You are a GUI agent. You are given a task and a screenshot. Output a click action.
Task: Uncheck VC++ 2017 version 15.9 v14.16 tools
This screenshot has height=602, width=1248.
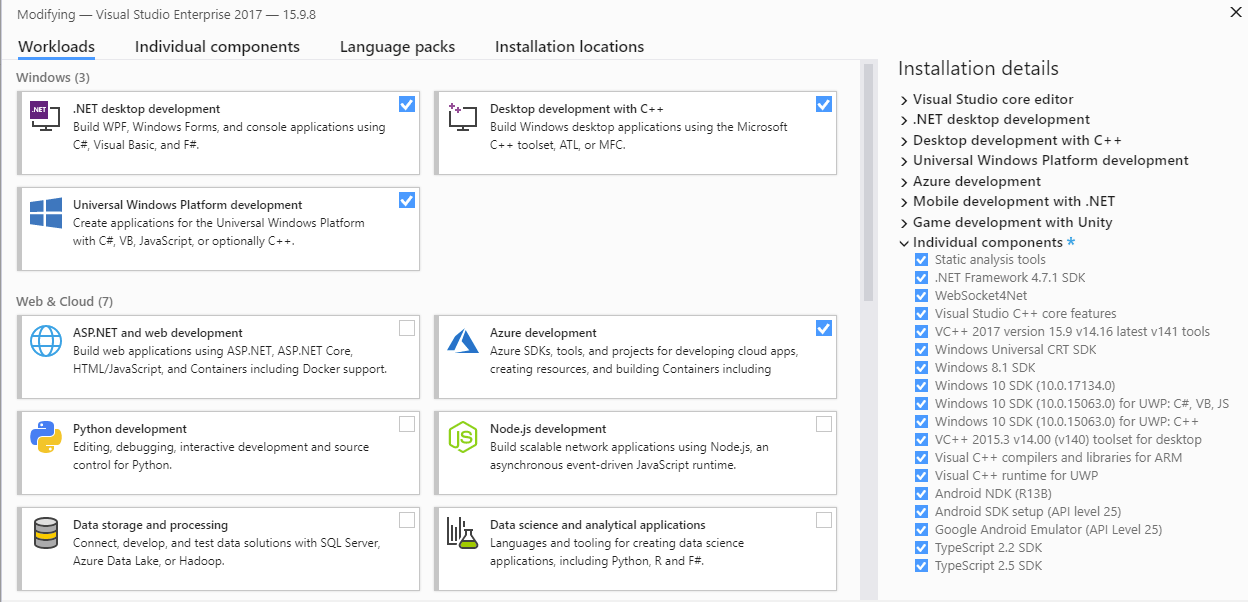tap(921, 332)
